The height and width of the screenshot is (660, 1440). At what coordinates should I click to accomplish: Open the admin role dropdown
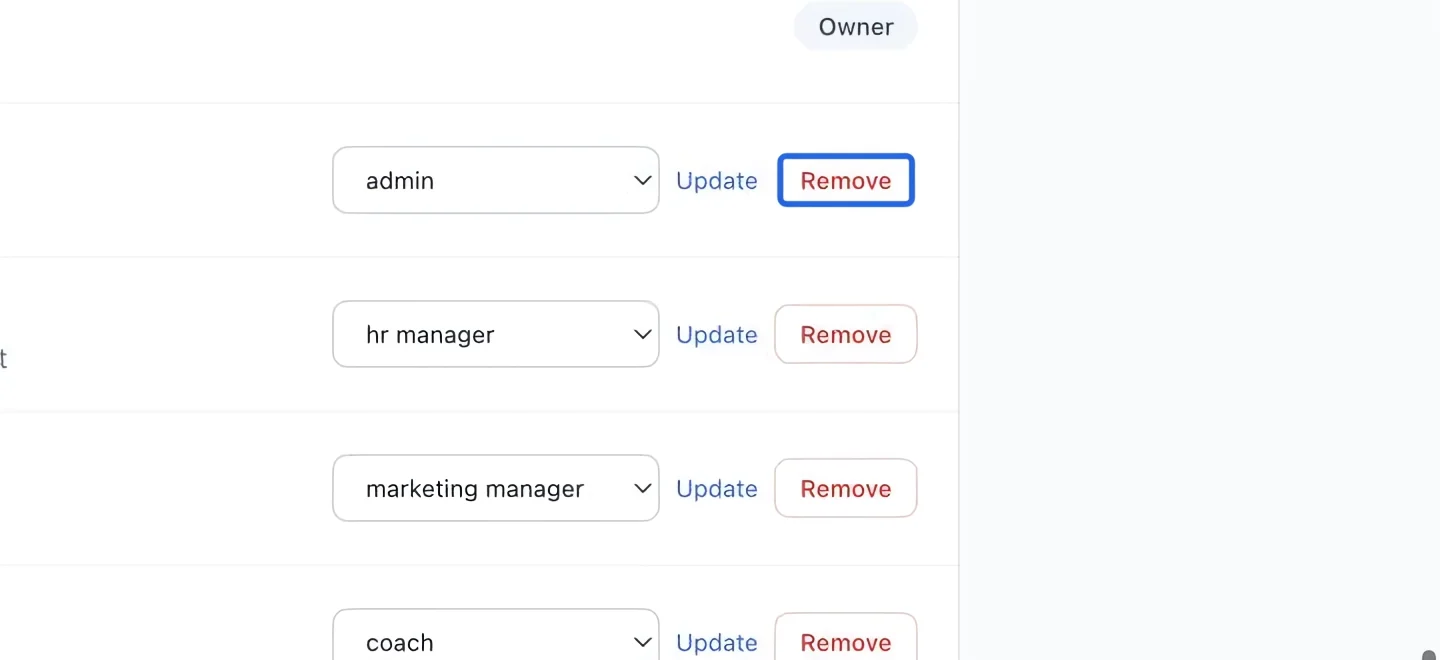click(496, 180)
